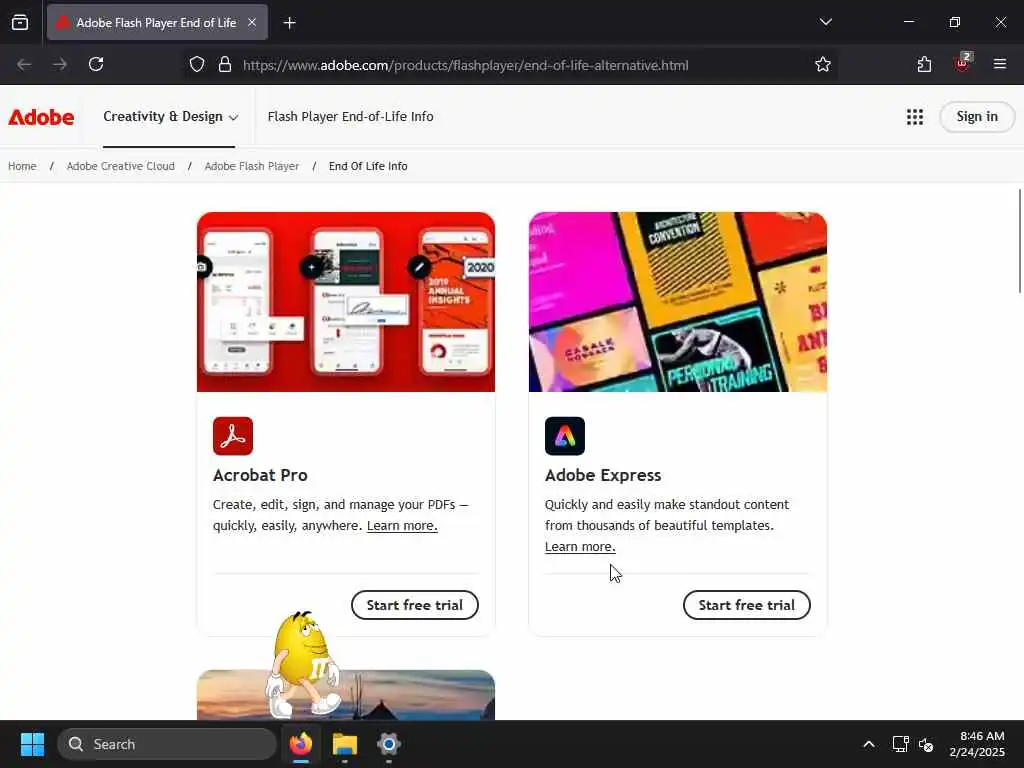Click the Adobe Express product icon
Image resolution: width=1024 pixels, height=768 pixels.
[x=565, y=436]
